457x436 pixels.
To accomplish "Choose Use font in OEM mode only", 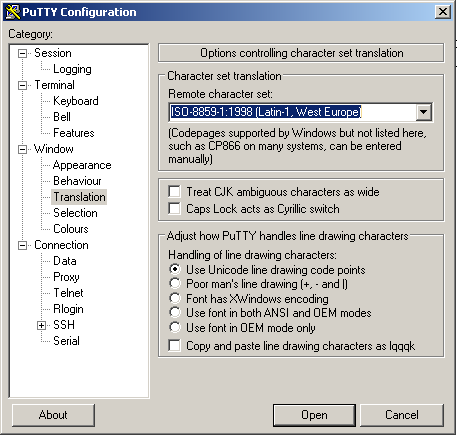I will pos(175,327).
